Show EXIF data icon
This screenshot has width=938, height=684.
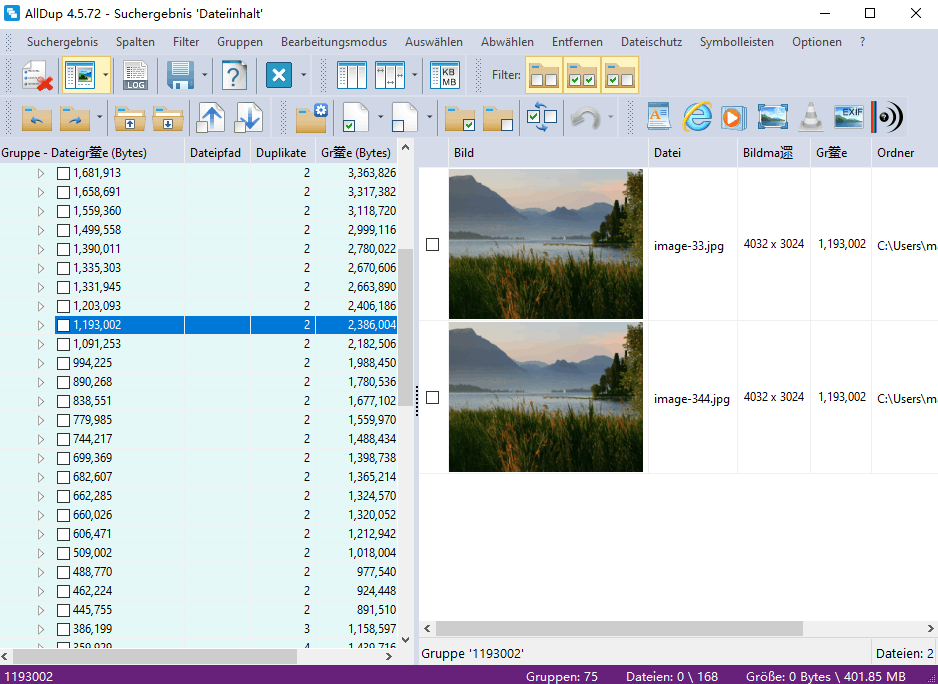(x=849, y=117)
